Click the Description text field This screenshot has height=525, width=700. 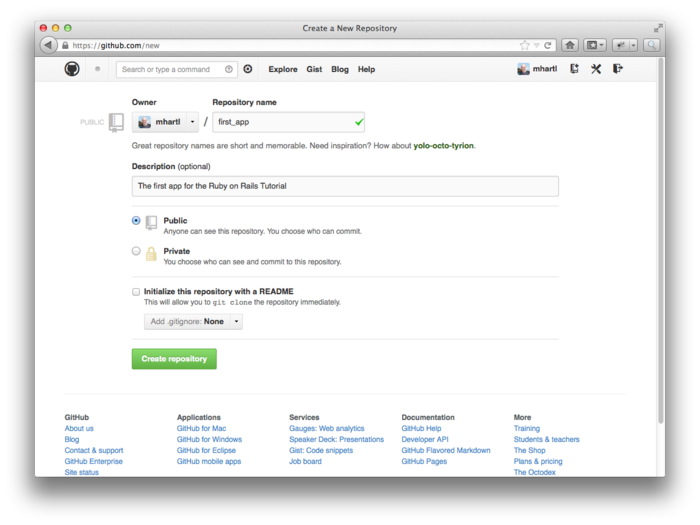(345, 186)
